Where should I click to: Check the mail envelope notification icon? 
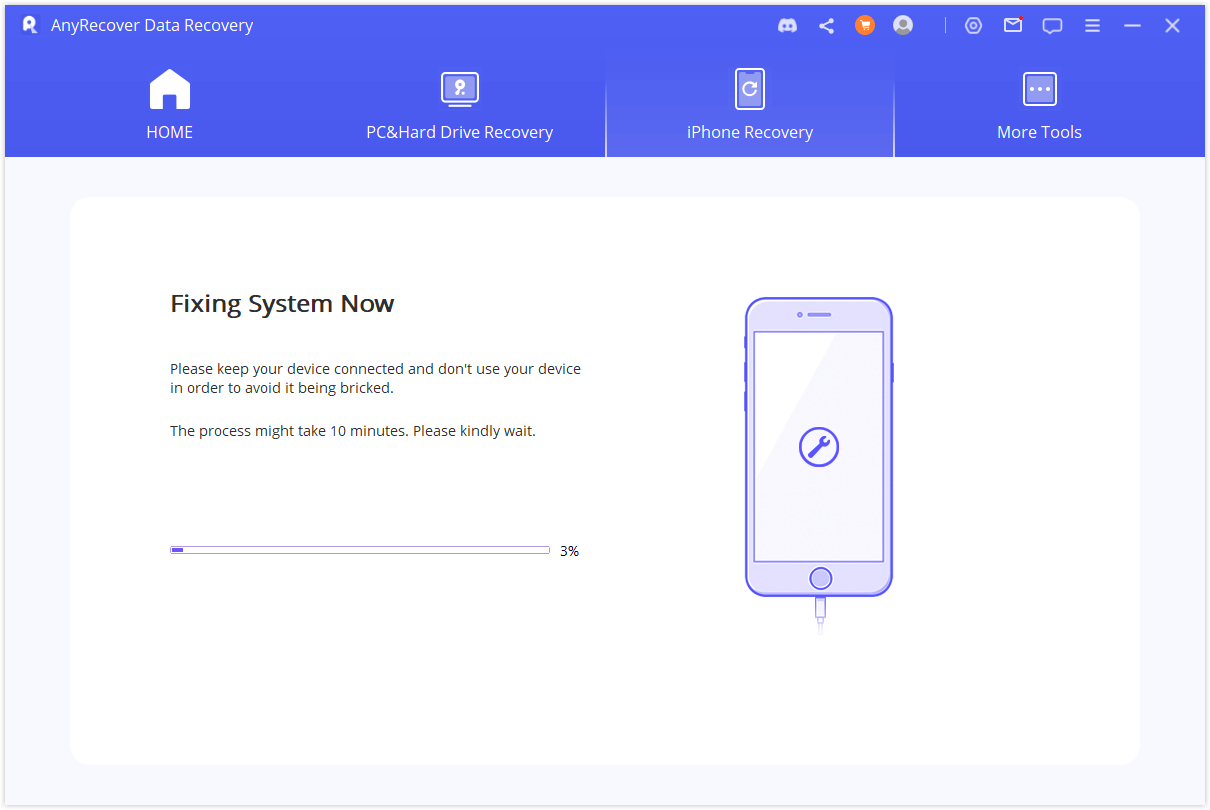[x=1013, y=26]
